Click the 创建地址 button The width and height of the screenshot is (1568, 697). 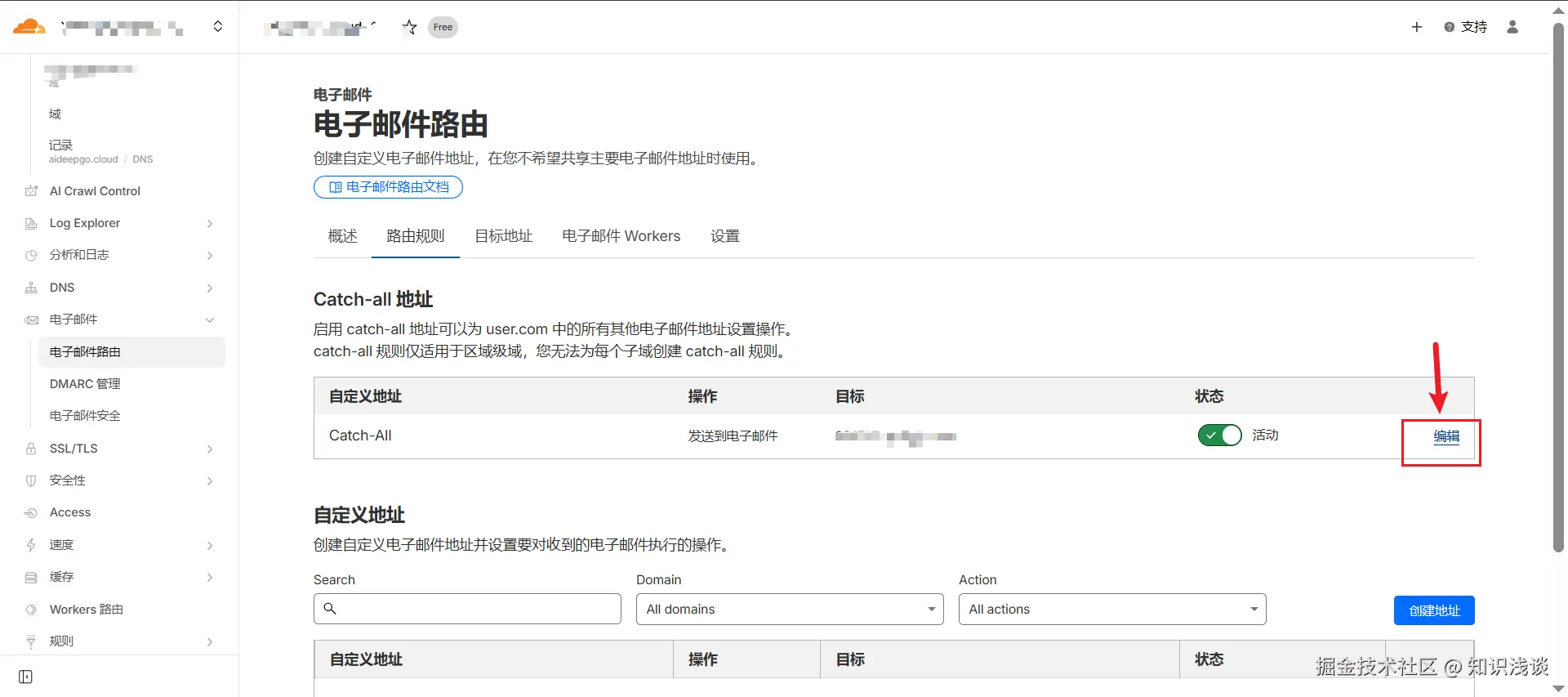tap(1434, 610)
